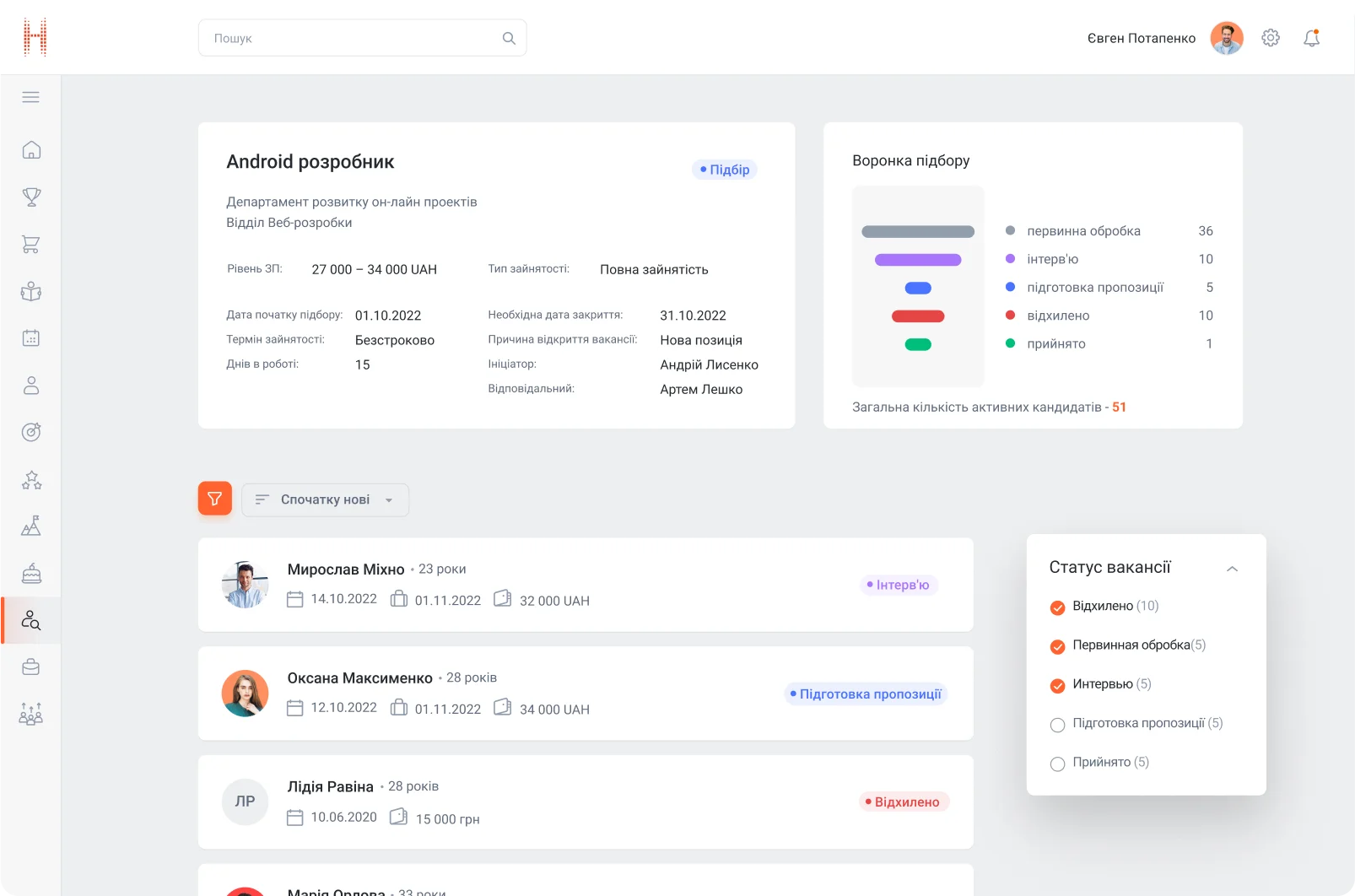The image size is (1355, 896).
Task: Collapse the Статус вакансії panel
Action: click(x=1232, y=569)
